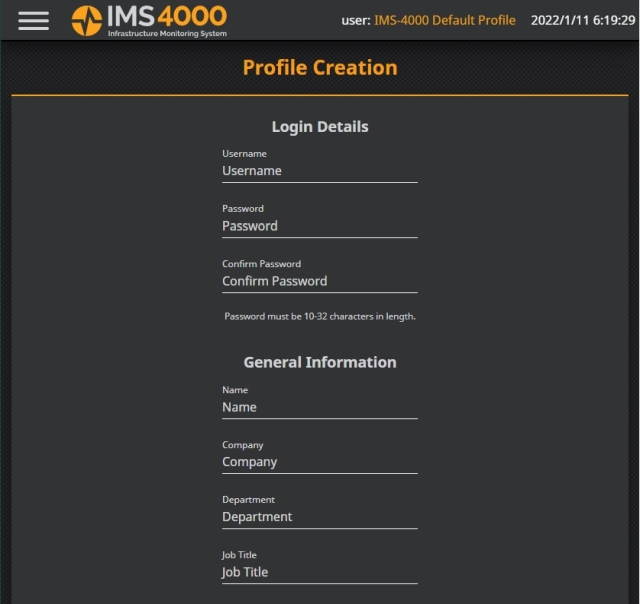Click the Company input field

[x=320, y=462]
